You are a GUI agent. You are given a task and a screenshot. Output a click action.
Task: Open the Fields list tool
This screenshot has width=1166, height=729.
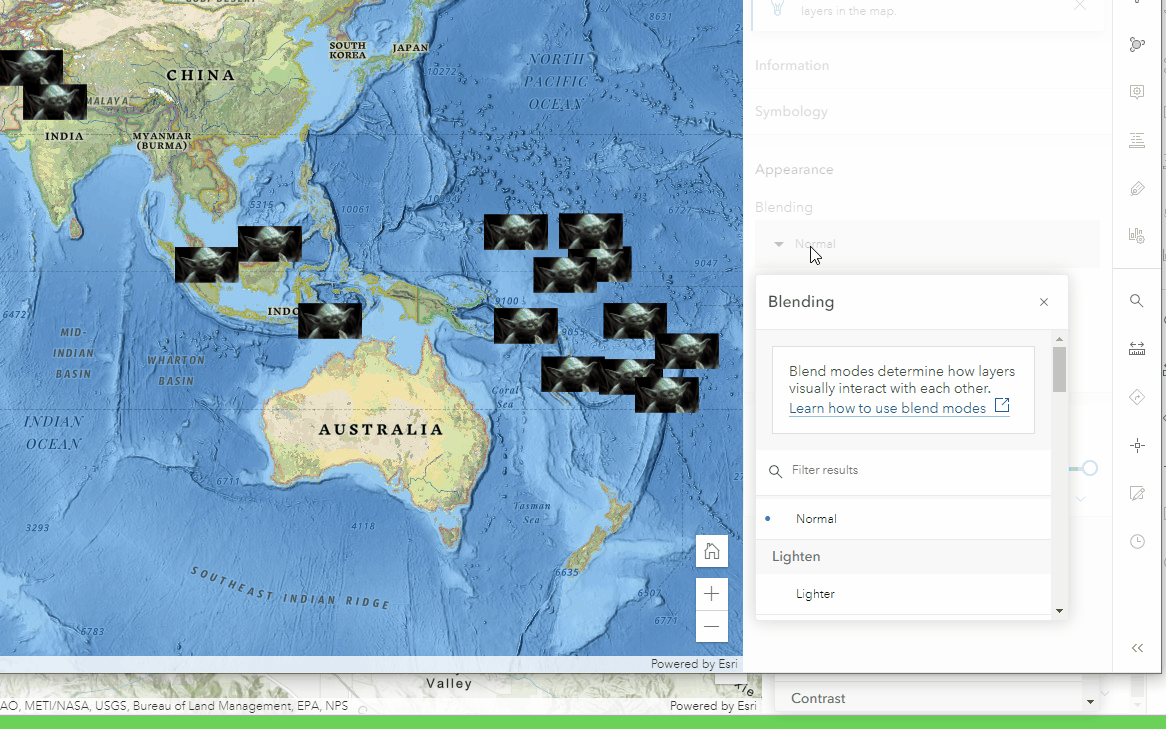coord(1136,140)
